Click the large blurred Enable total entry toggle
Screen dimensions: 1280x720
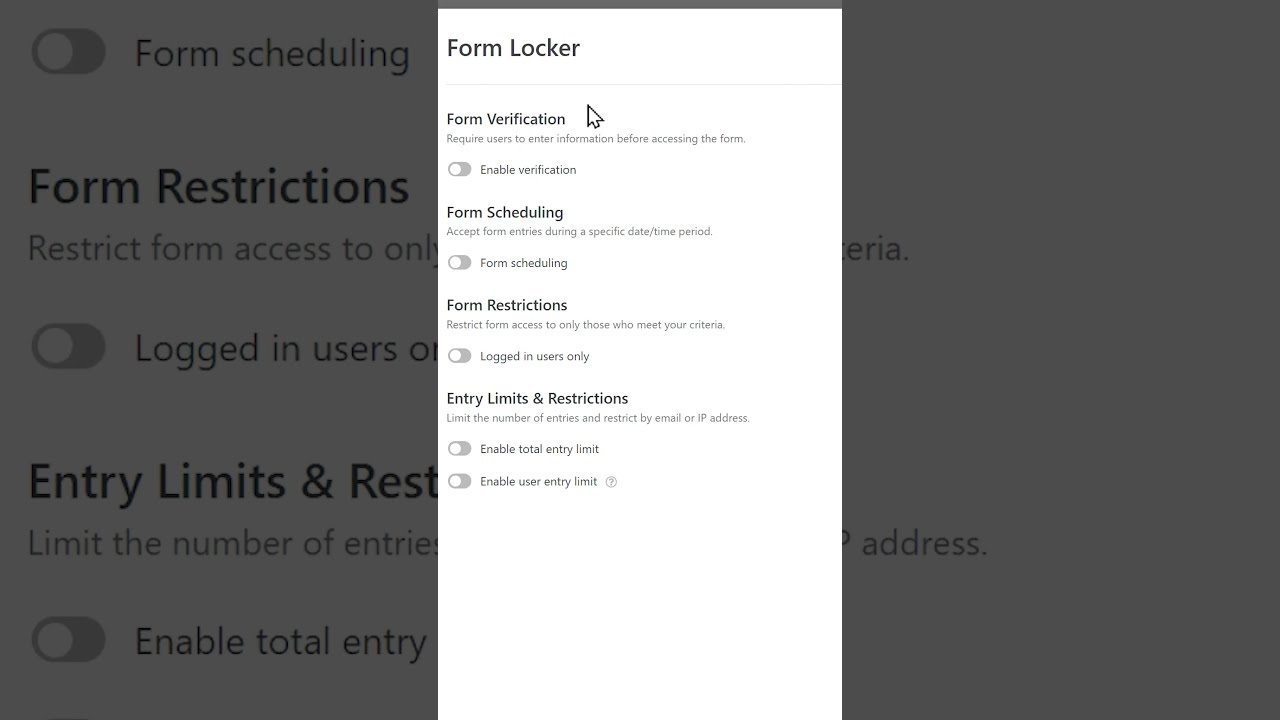[x=68, y=640]
